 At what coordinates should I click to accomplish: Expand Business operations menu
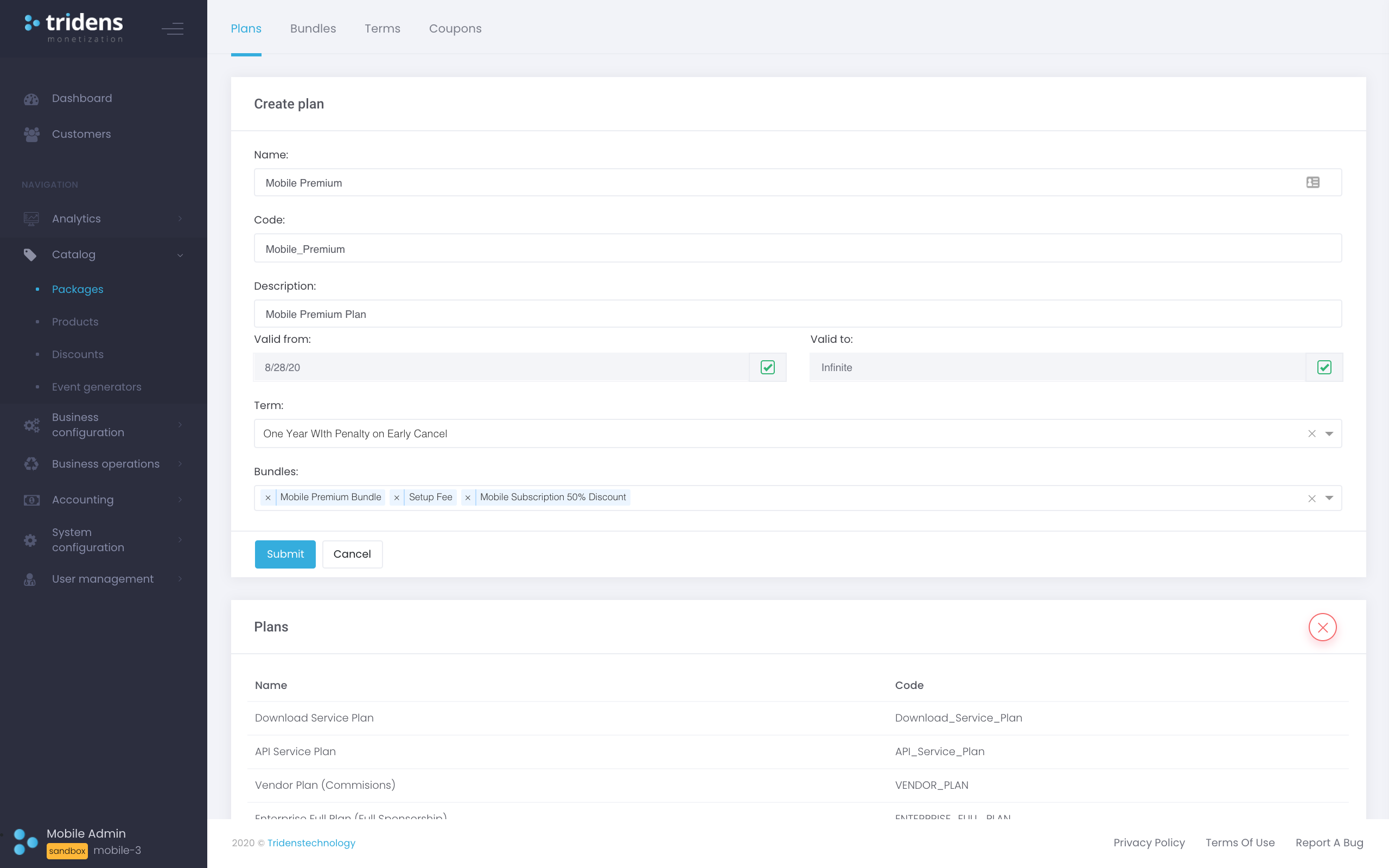[x=180, y=464]
